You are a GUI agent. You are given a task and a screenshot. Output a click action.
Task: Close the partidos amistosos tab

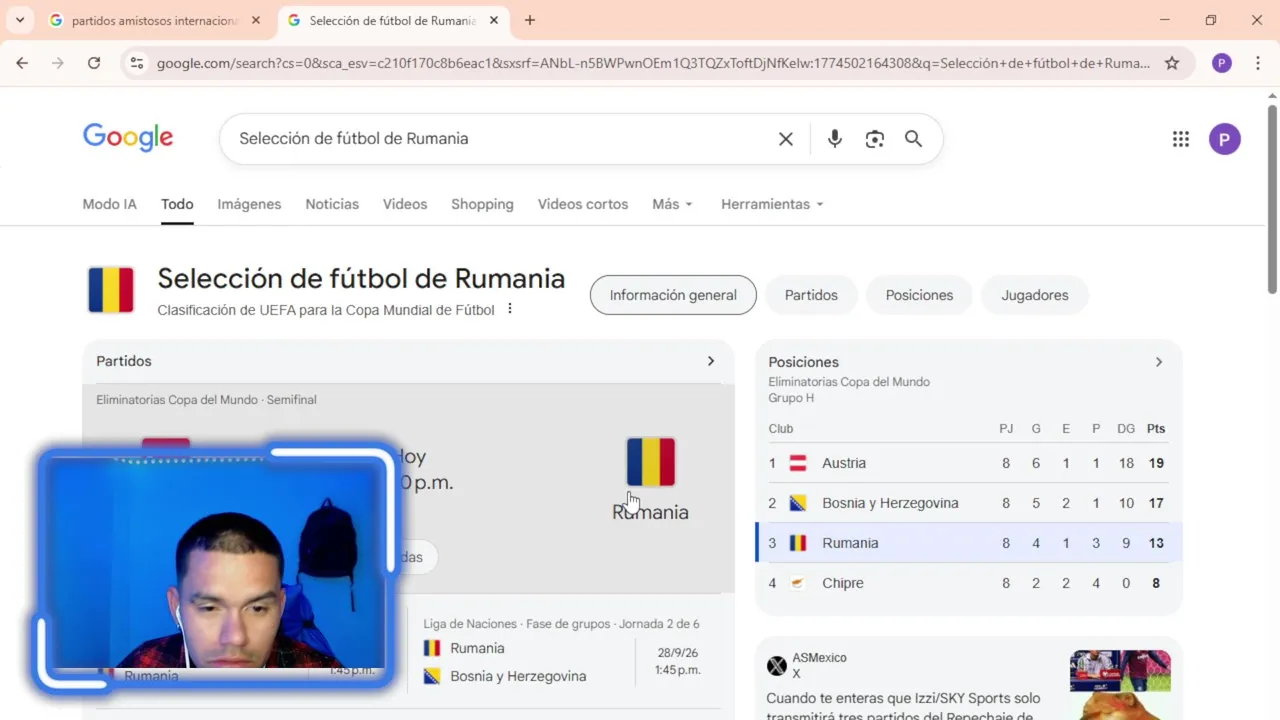256,20
